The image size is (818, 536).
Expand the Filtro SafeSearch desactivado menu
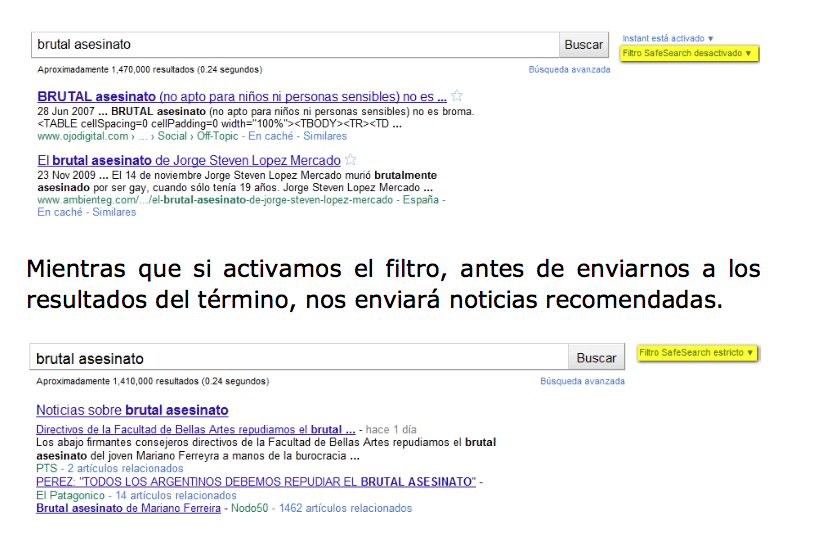(687, 53)
